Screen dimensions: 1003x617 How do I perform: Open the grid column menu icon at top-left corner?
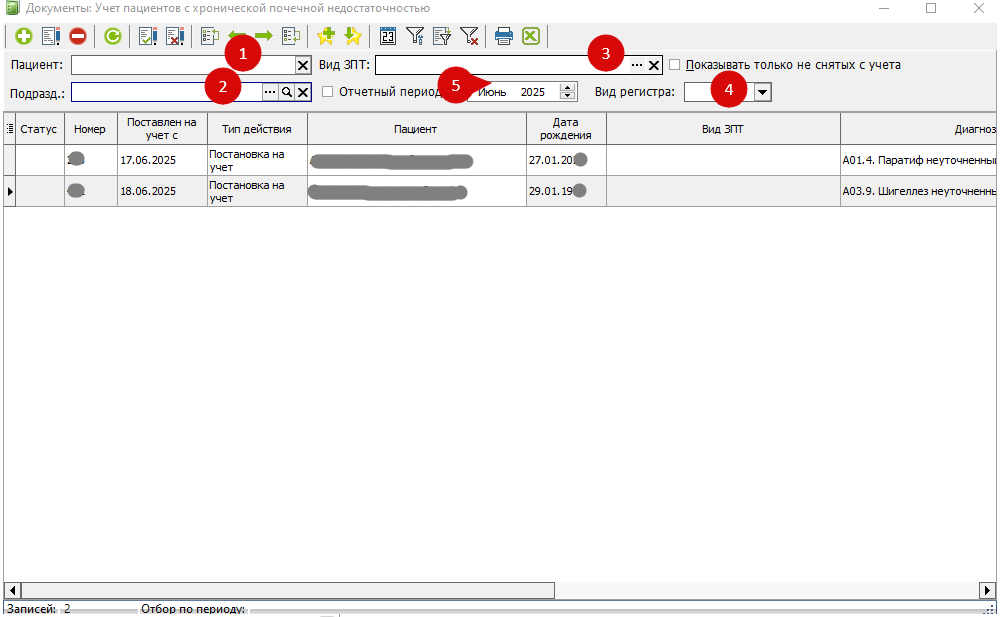point(10,129)
